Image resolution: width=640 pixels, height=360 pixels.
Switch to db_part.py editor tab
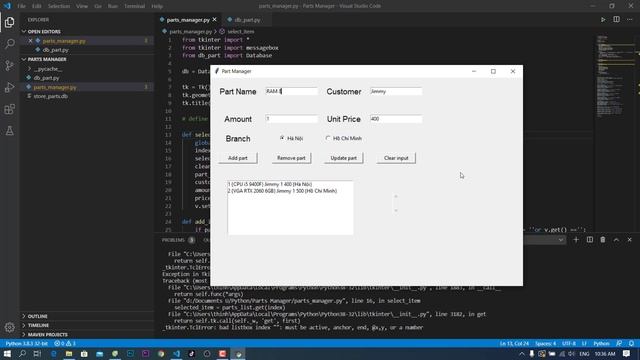click(x=247, y=20)
